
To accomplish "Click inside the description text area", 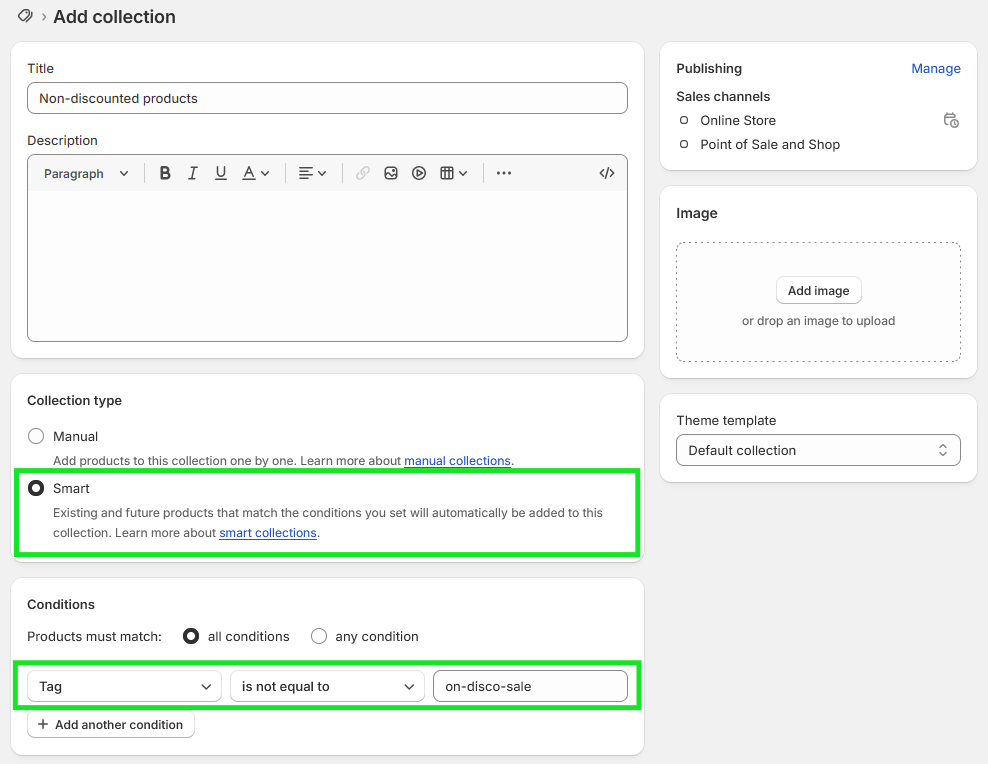I will 327,266.
